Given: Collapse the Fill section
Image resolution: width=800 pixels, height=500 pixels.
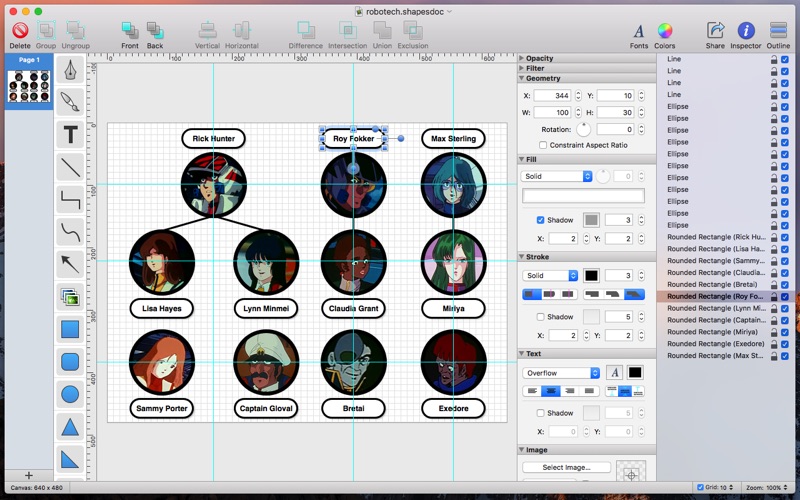Looking at the screenshot, I should (x=521, y=159).
